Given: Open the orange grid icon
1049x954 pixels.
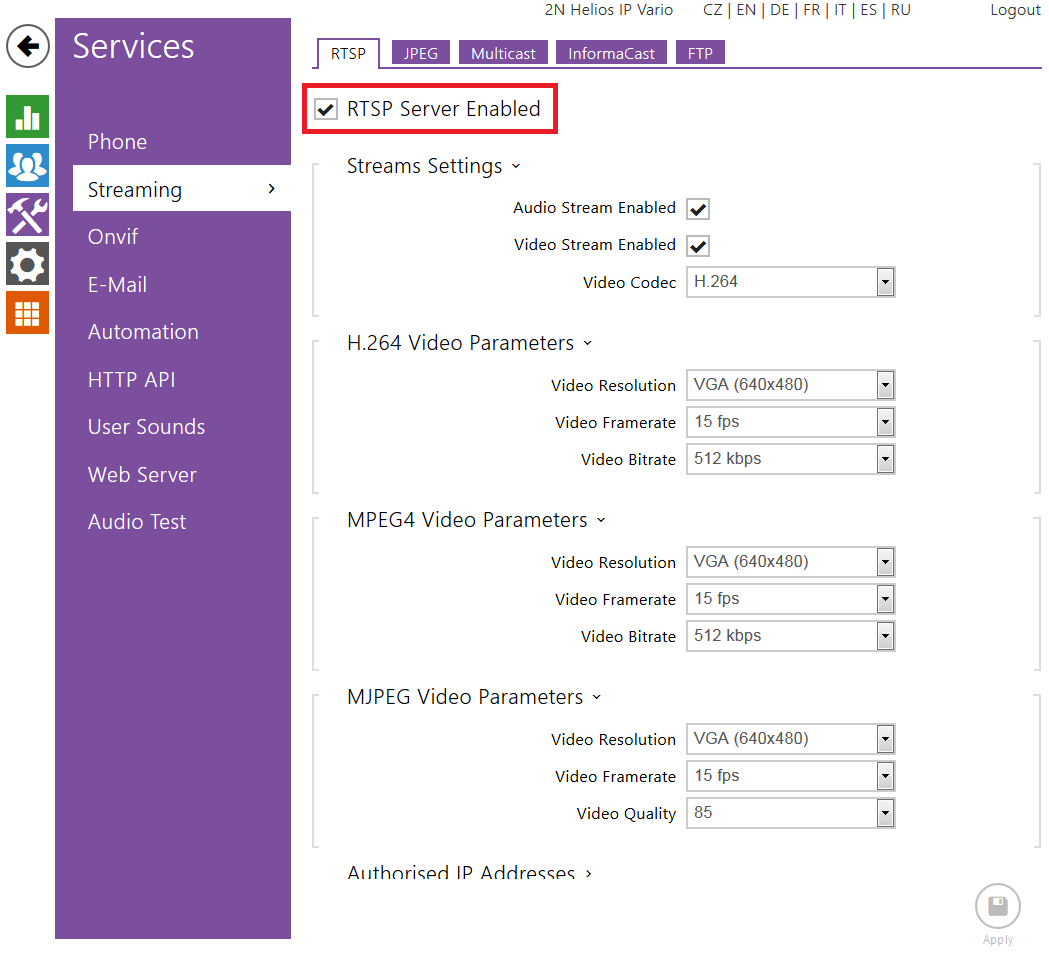Looking at the screenshot, I should coord(27,313).
